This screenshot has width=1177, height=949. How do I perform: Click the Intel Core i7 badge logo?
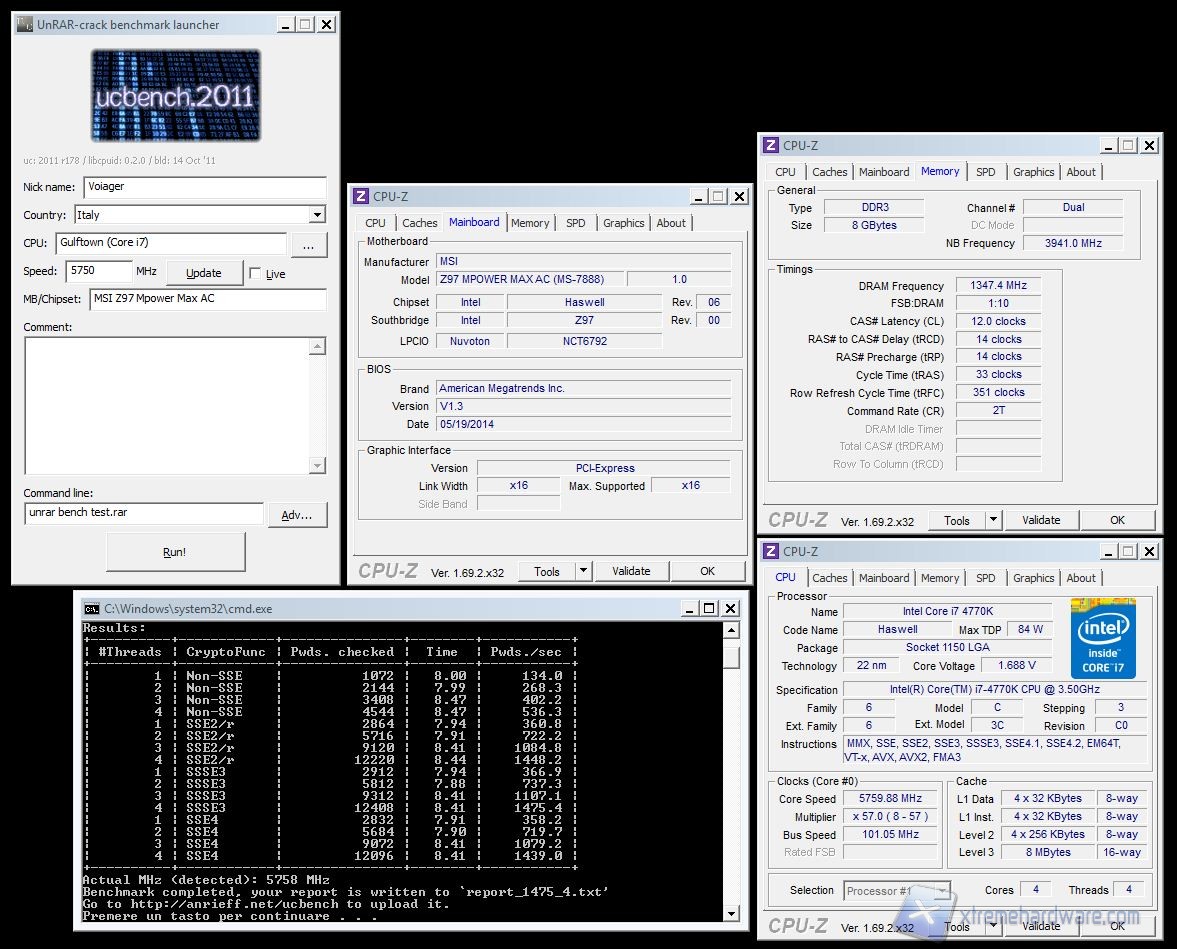pyautogui.click(x=1103, y=638)
